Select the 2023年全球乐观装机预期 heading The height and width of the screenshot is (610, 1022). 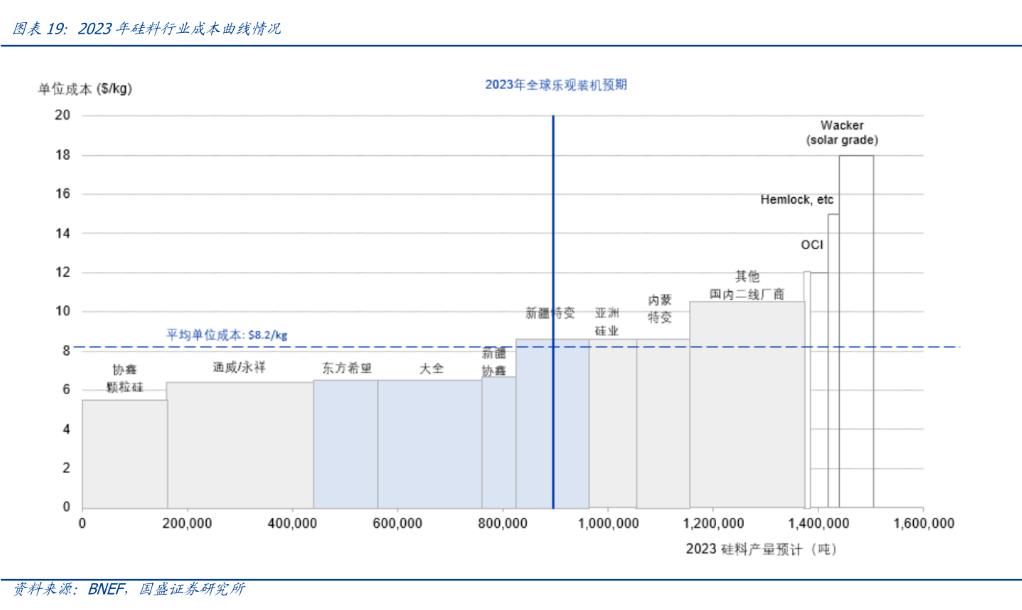pos(556,85)
